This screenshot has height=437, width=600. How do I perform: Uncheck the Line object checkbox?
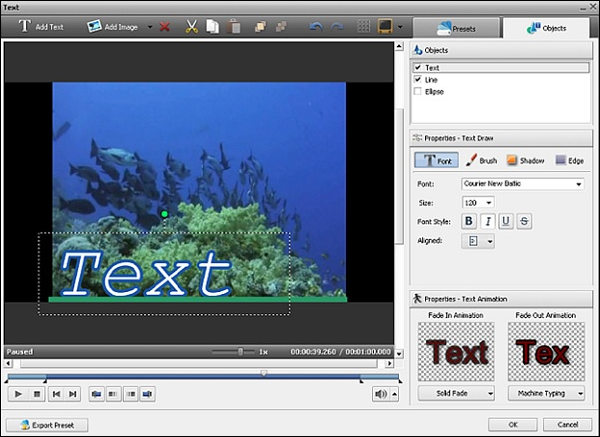coord(418,79)
